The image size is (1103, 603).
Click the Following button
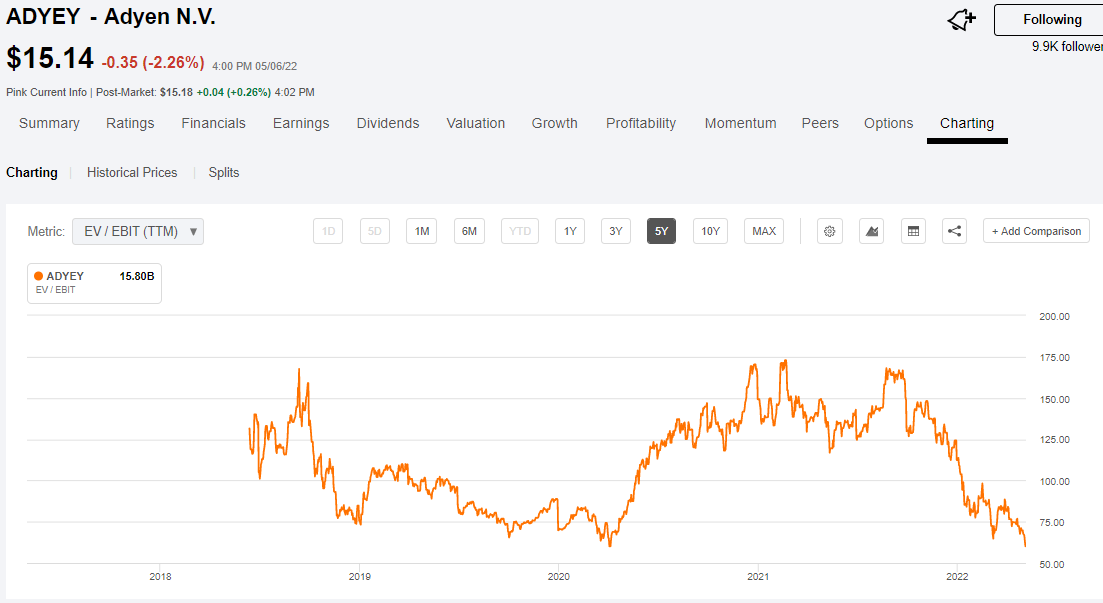tap(1051, 20)
